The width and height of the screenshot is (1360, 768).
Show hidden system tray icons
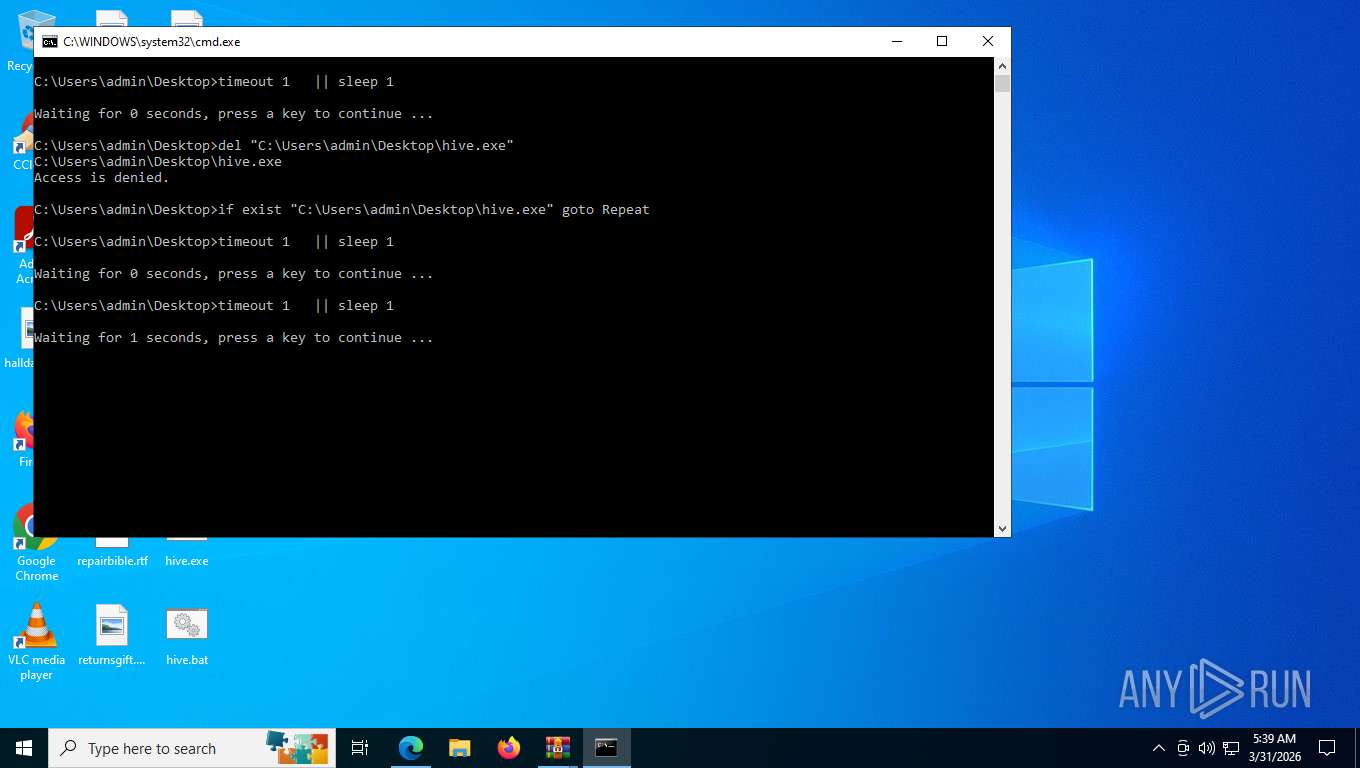[x=1159, y=748]
